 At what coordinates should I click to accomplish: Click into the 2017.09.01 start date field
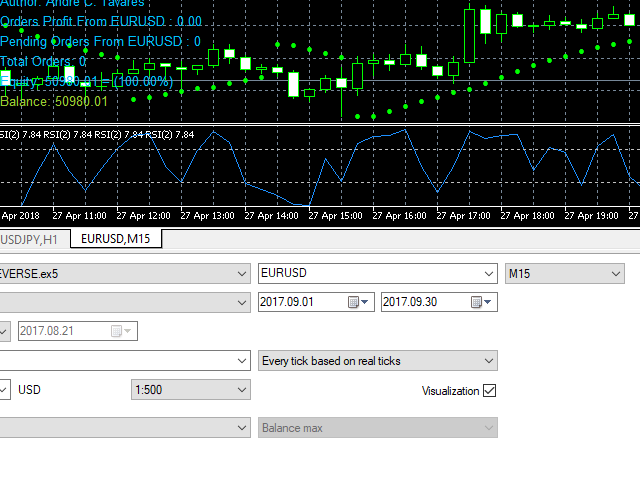pyautogui.click(x=301, y=302)
